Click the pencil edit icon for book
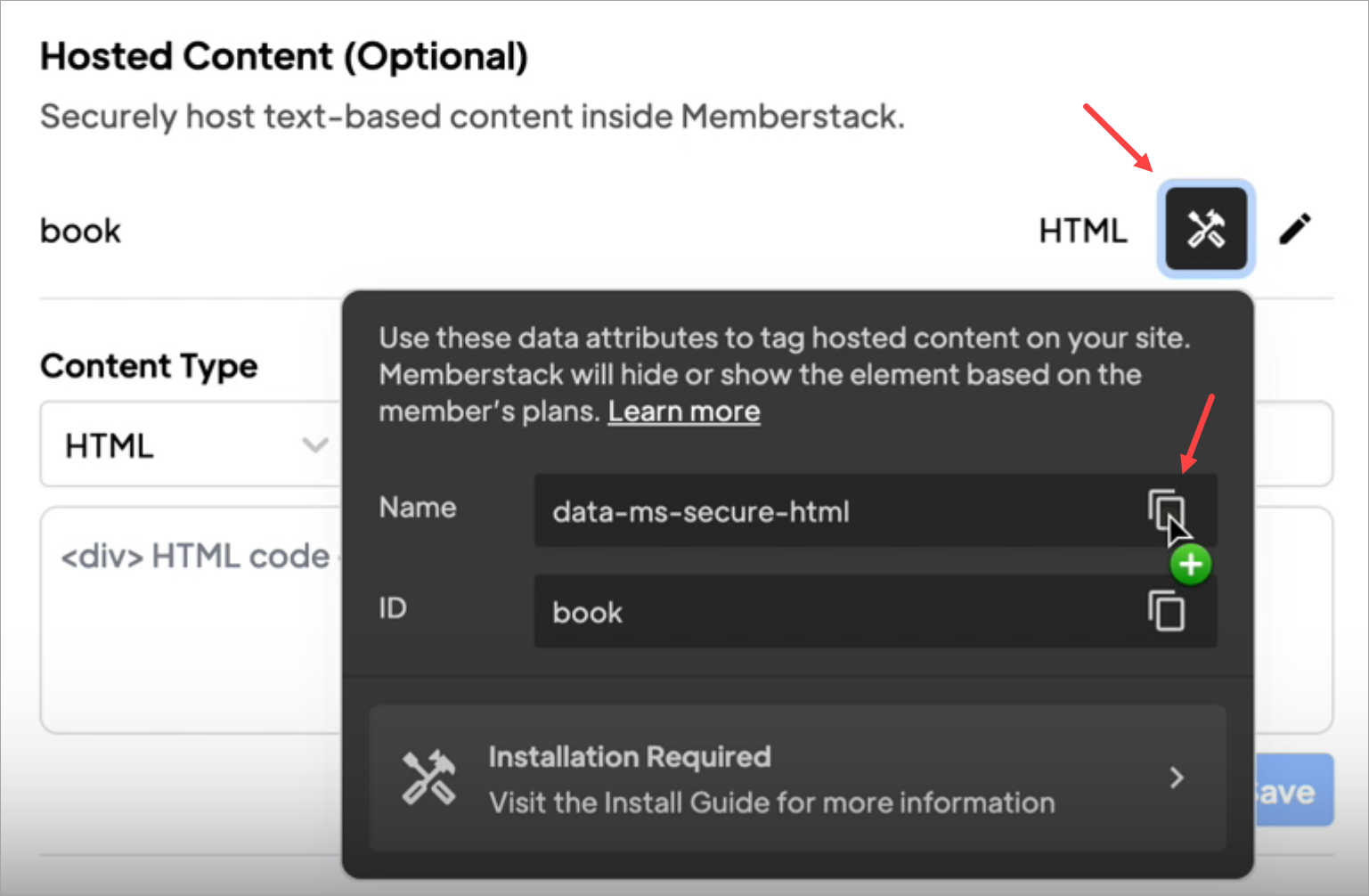 tap(1295, 229)
